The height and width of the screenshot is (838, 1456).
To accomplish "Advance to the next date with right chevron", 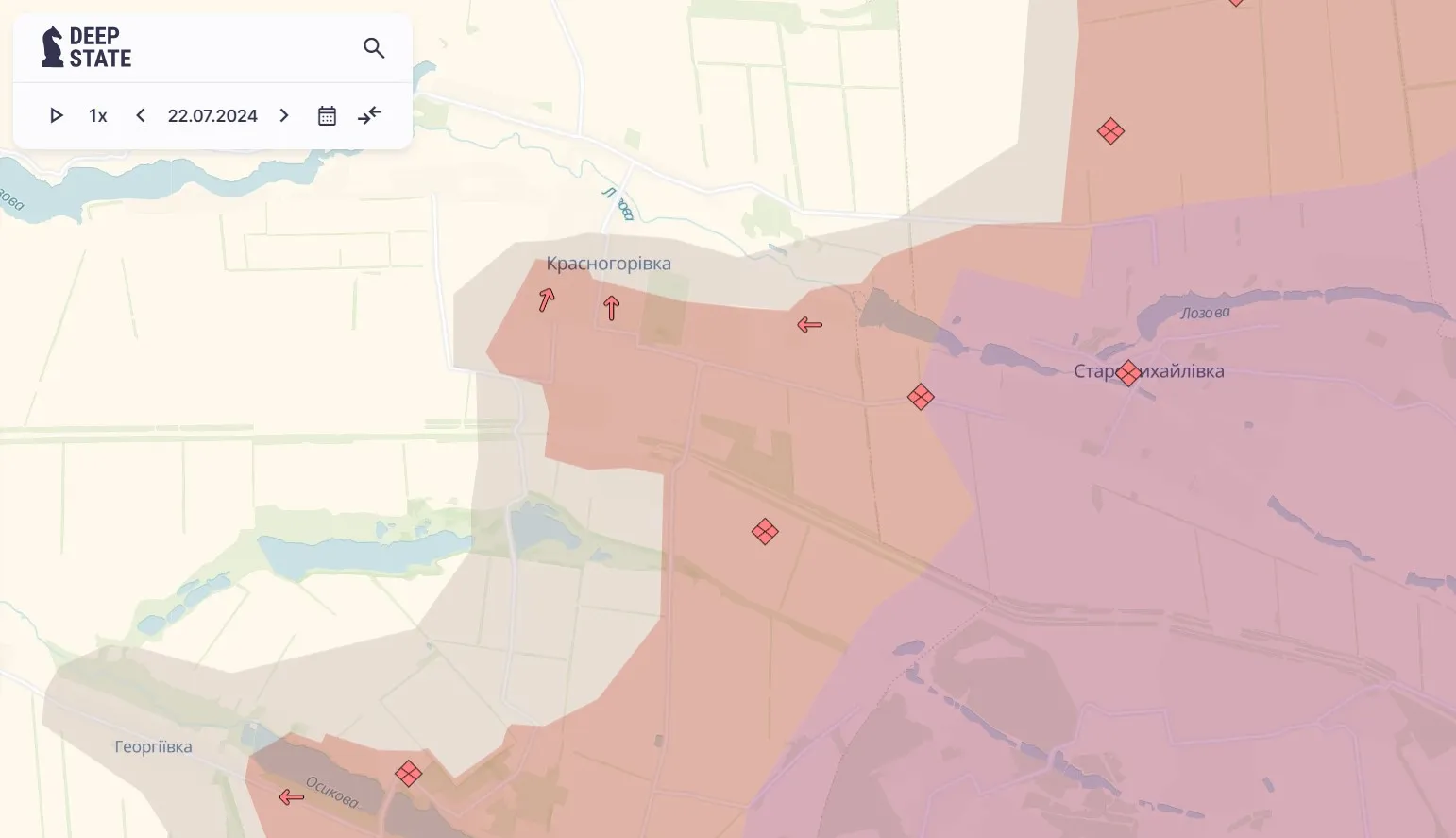I will point(284,115).
